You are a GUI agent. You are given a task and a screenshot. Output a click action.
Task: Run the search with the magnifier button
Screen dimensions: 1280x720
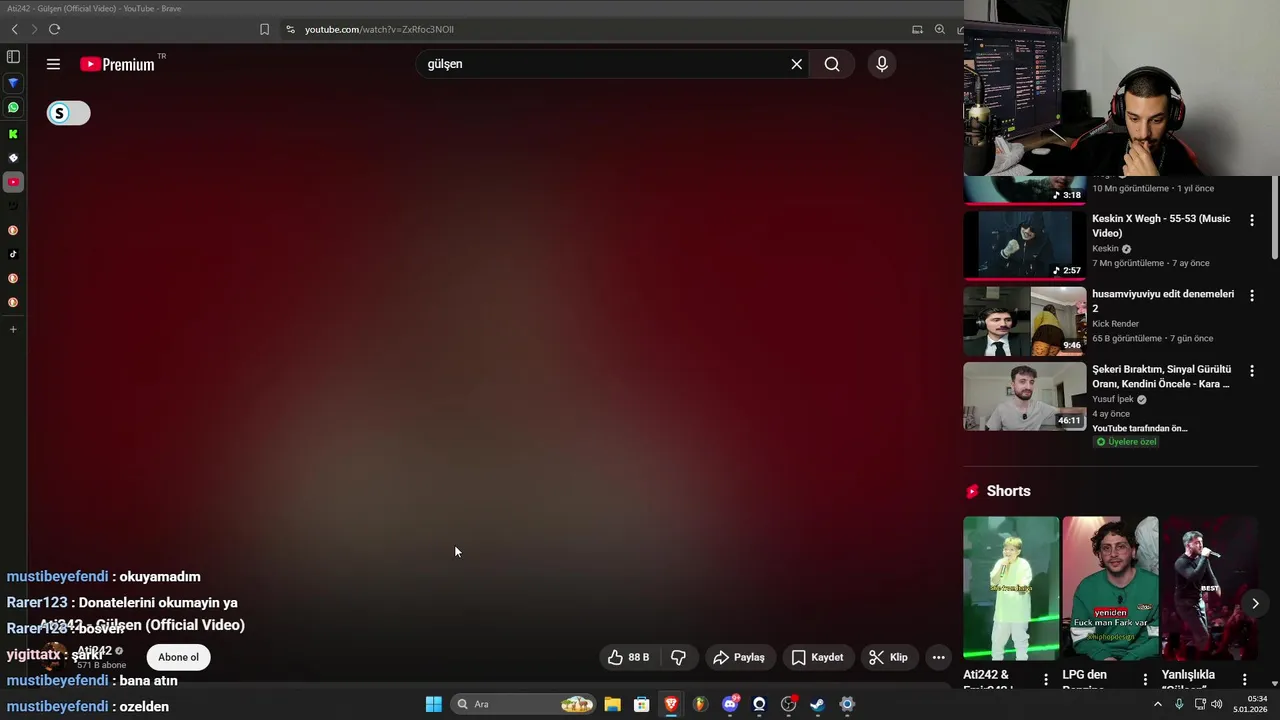click(832, 64)
